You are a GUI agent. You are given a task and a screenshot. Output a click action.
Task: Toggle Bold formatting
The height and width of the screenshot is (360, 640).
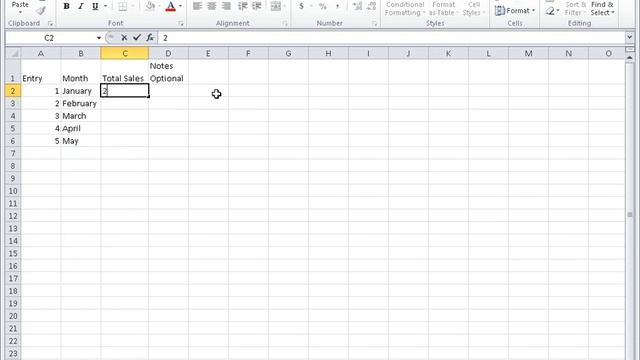click(x=67, y=6)
